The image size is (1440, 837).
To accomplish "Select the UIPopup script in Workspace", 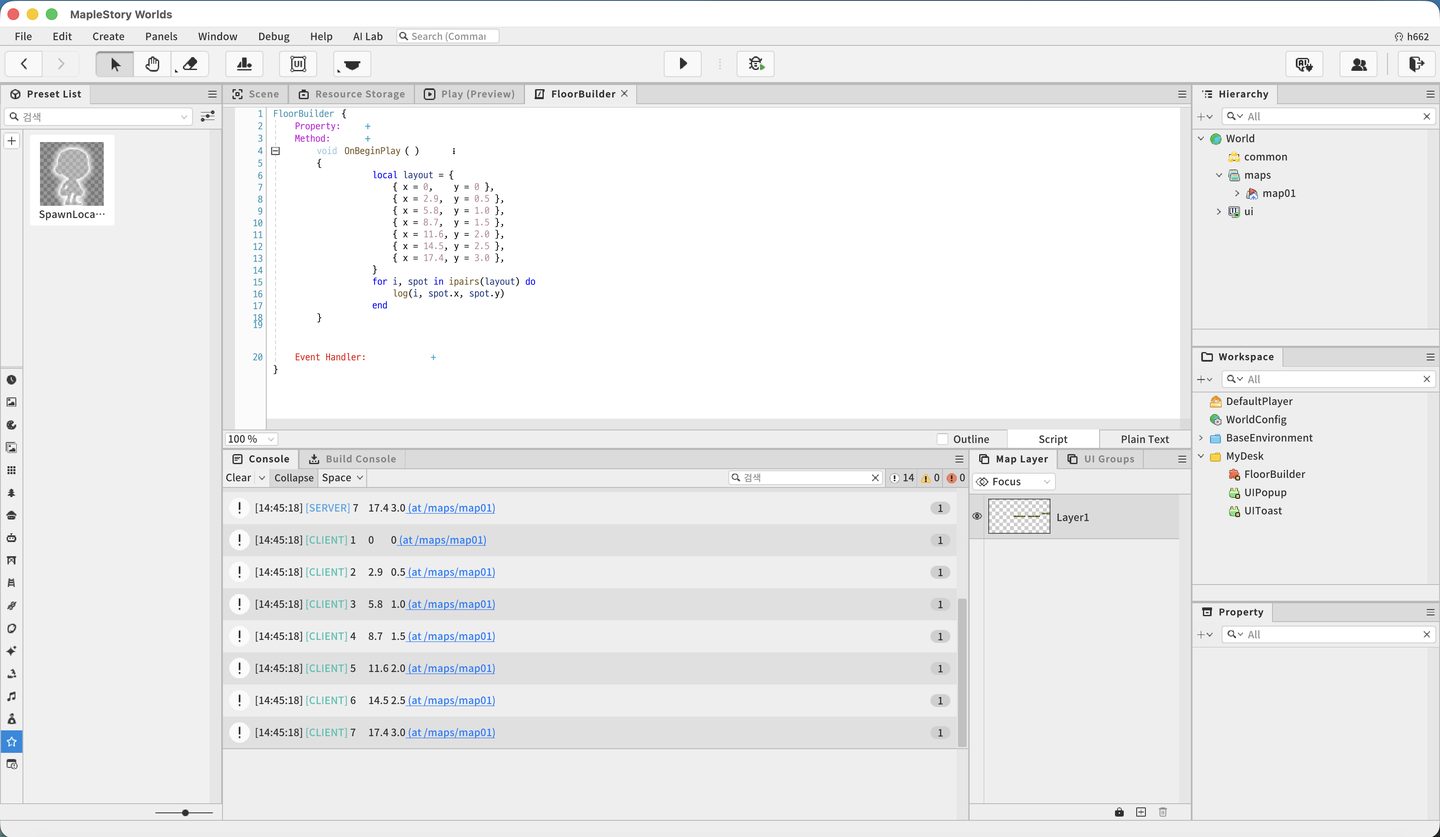I will (1265, 493).
